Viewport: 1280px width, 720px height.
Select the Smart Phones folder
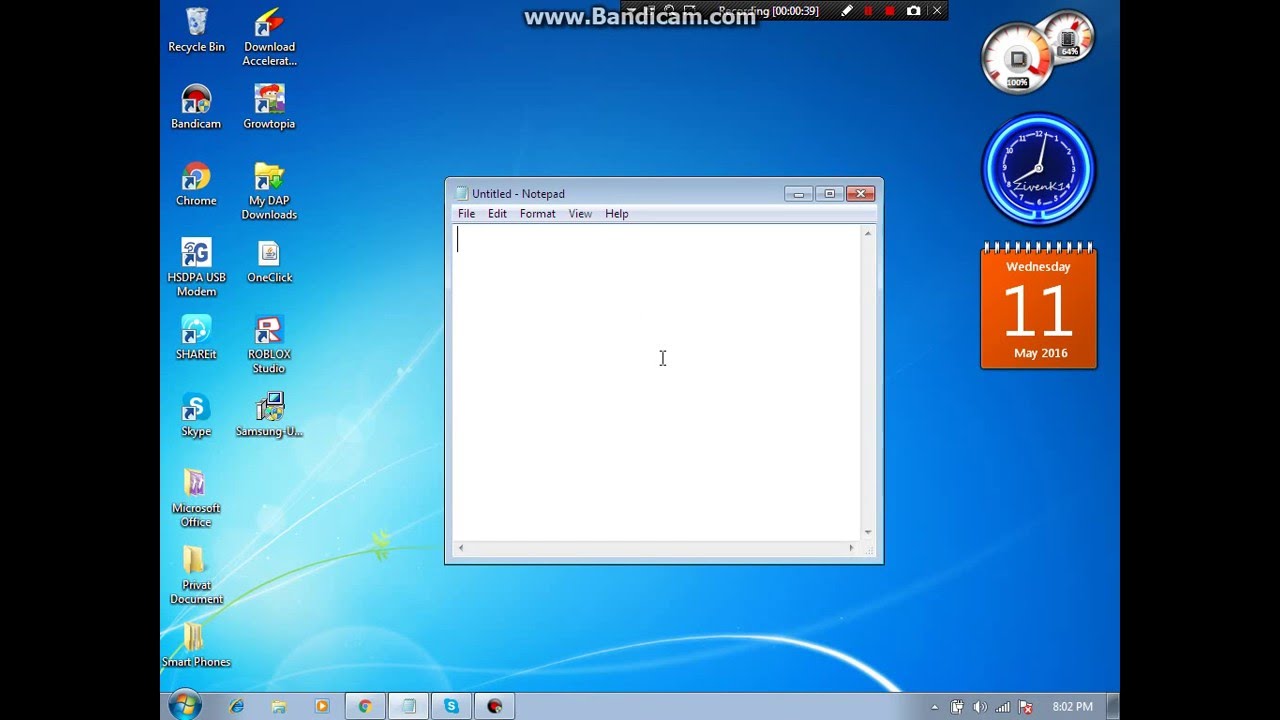tap(196, 645)
